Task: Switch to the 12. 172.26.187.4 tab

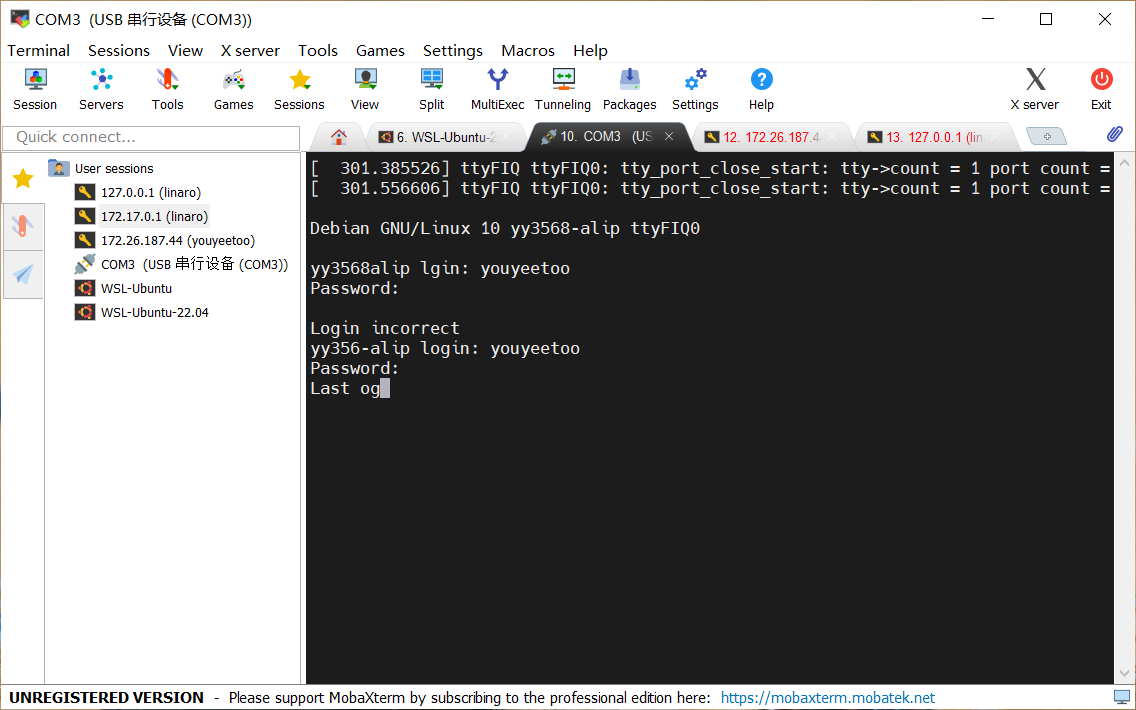Action: 770,137
